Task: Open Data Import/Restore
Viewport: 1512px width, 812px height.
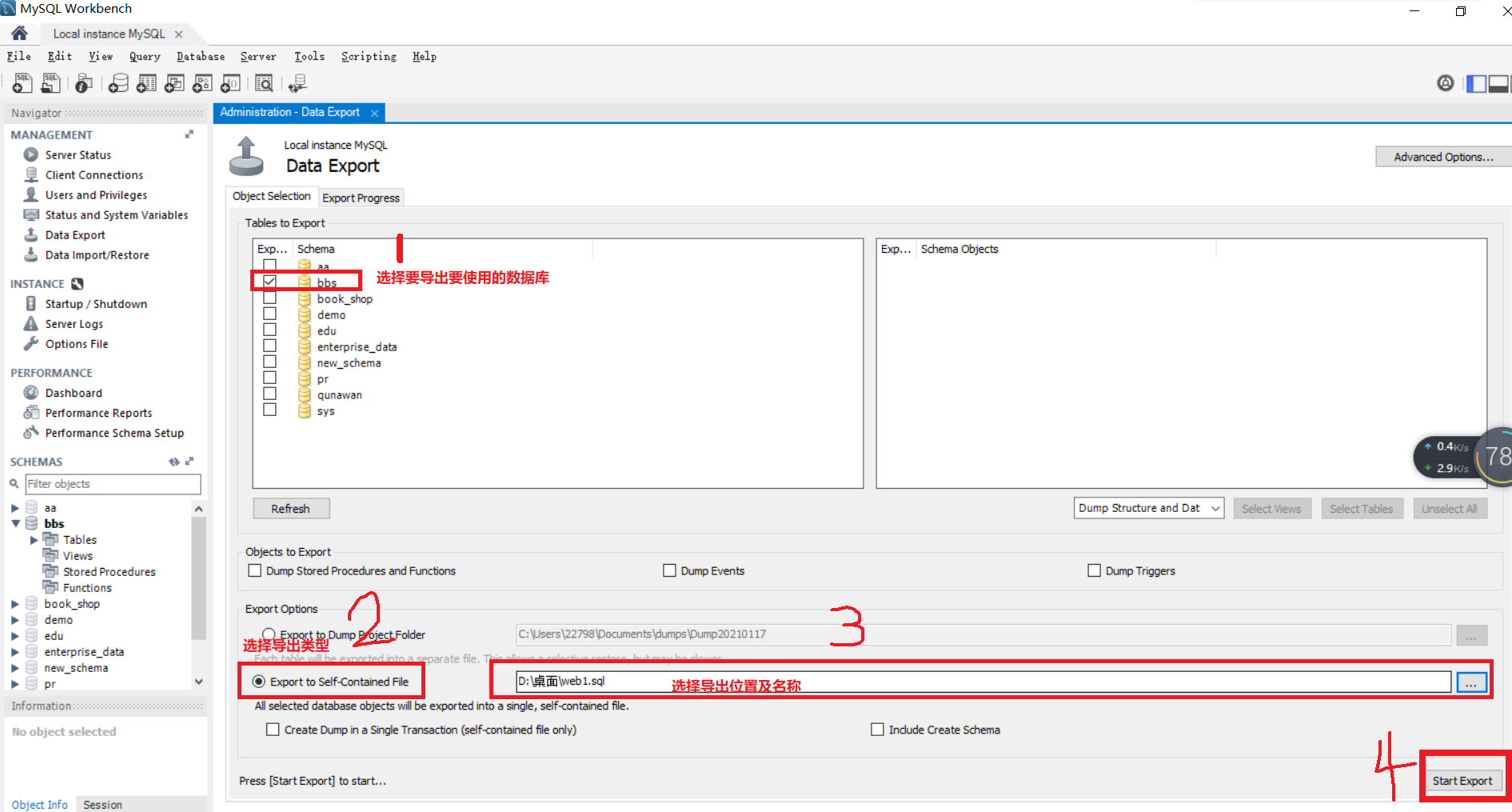Action: click(x=97, y=255)
